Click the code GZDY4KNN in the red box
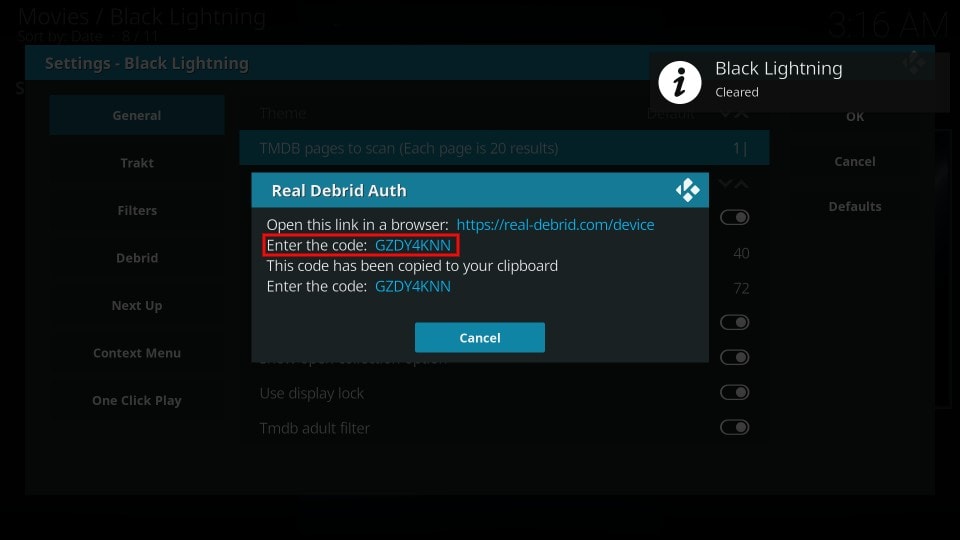Screen dimensions: 960x540 pos(413,246)
